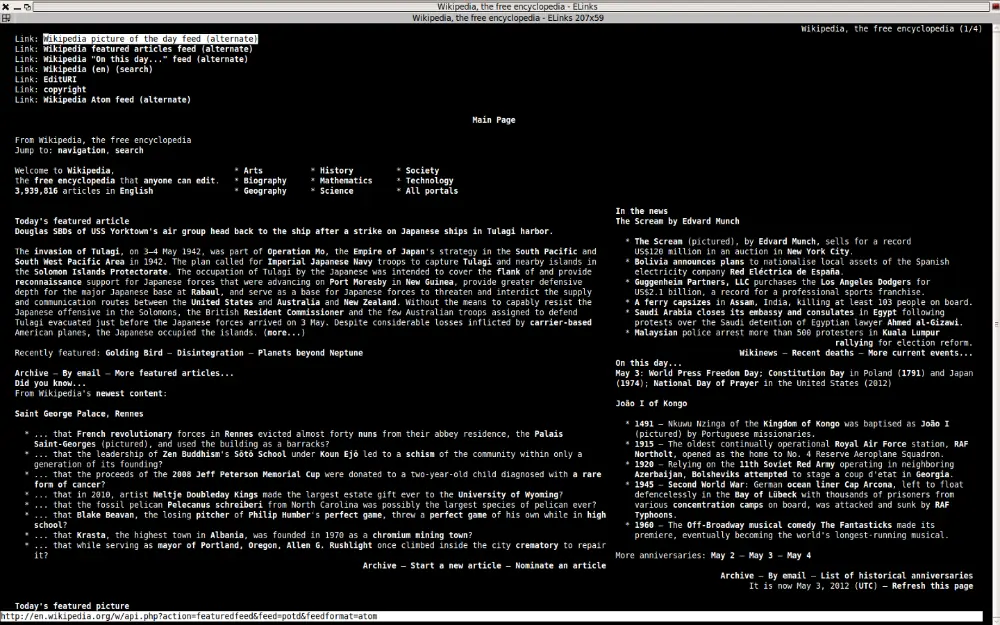Open the May 4 anniversaries link
The width and height of the screenshot is (1000, 625).
tap(799, 556)
